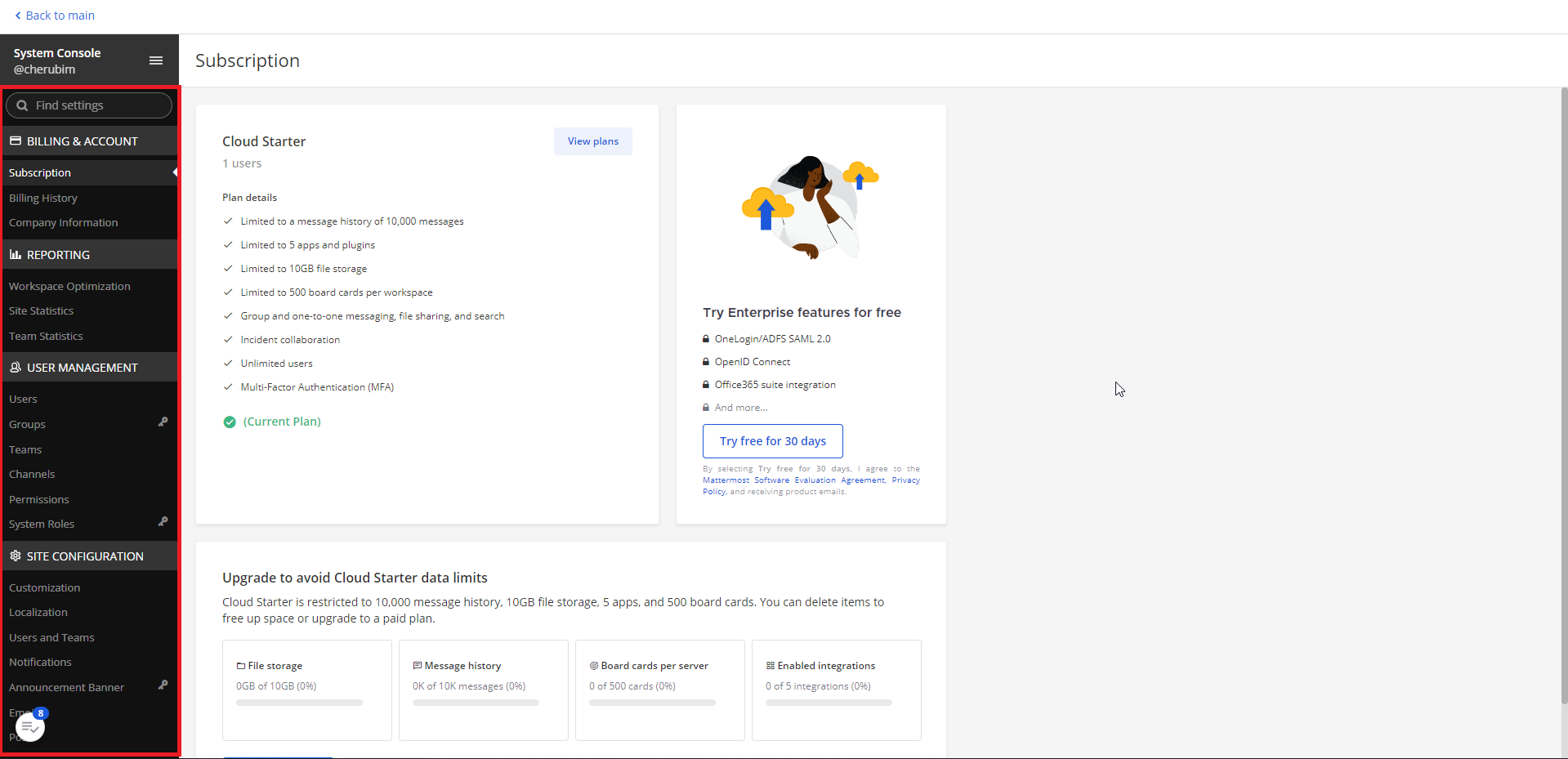1568x759 pixels.
Task: Click the Back to main chevron arrow
Action: point(18,16)
